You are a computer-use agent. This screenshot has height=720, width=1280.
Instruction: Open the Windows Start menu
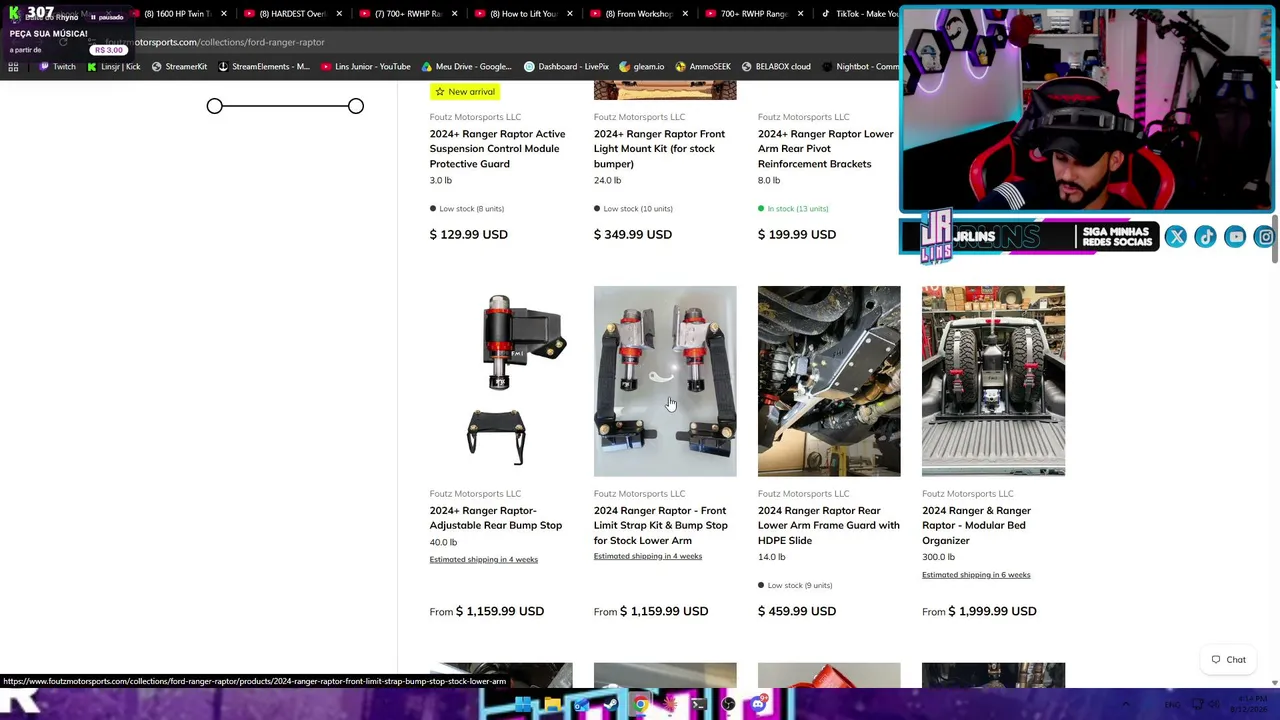523,705
